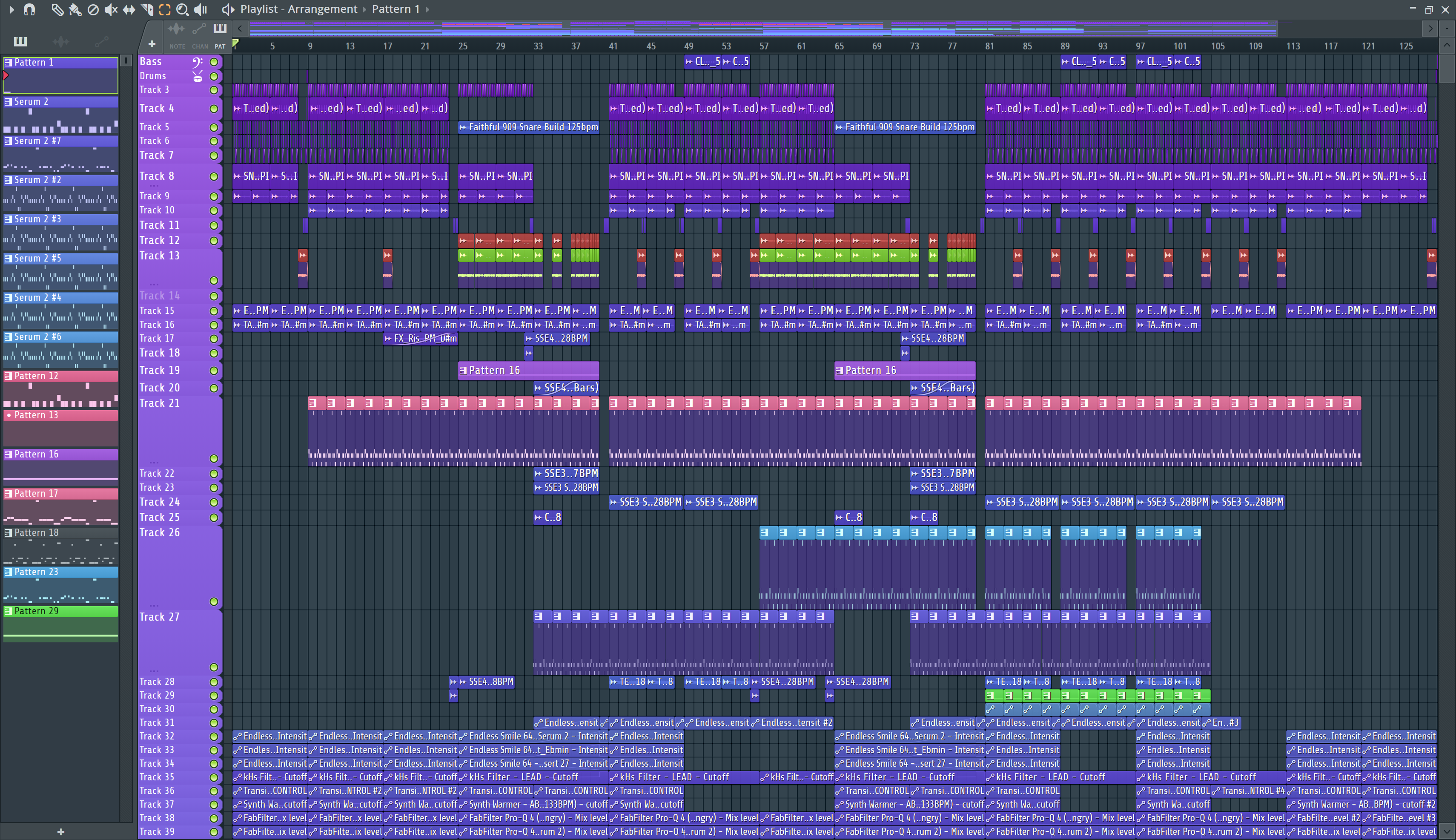Select the Playback speaker tool
1456x840 pixels.
point(201,9)
